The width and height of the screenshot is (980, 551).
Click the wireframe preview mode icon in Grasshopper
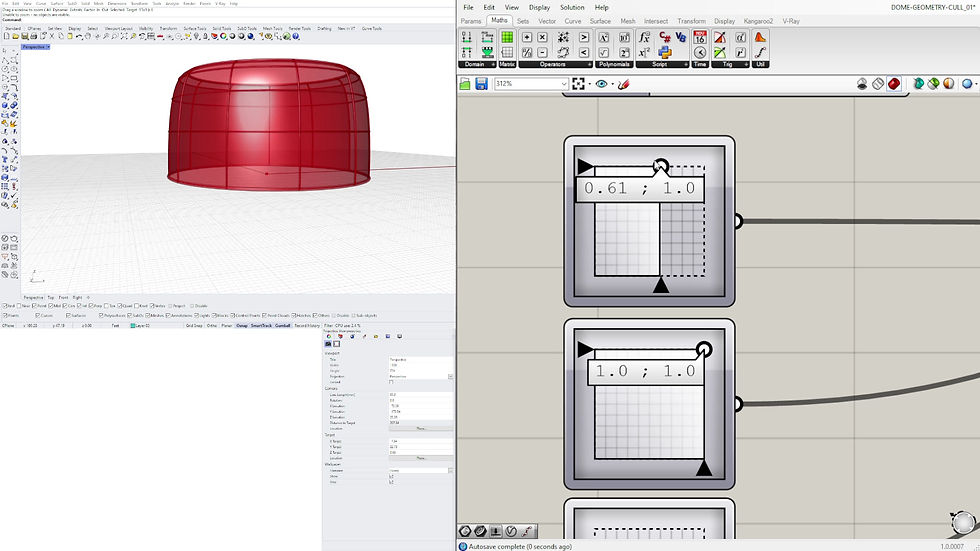pos(878,84)
